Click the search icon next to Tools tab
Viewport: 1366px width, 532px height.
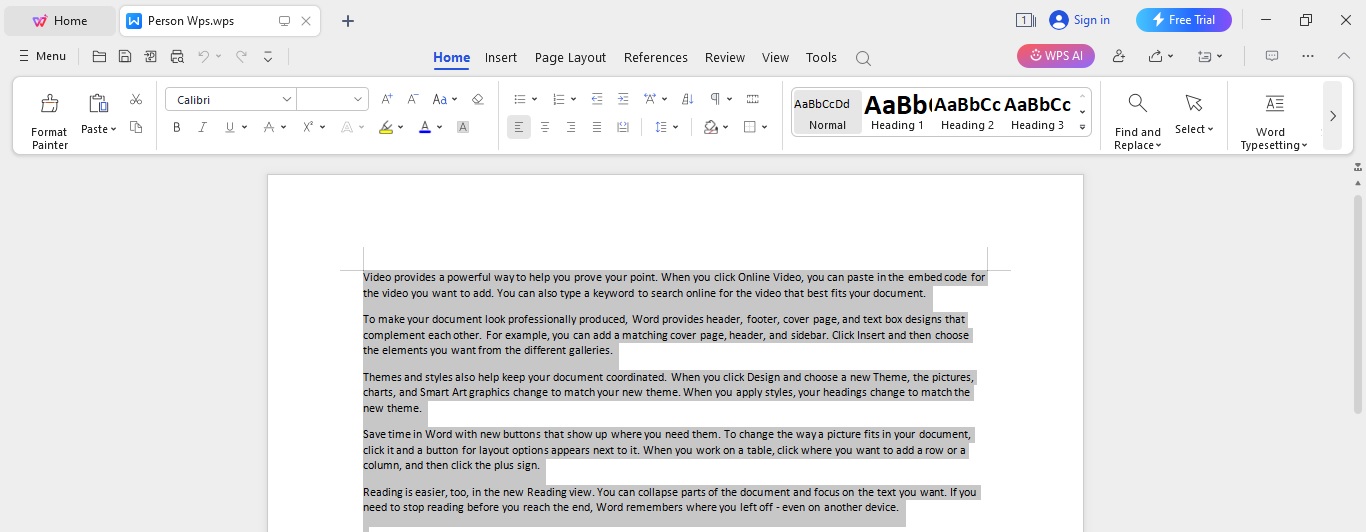(x=863, y=58)
